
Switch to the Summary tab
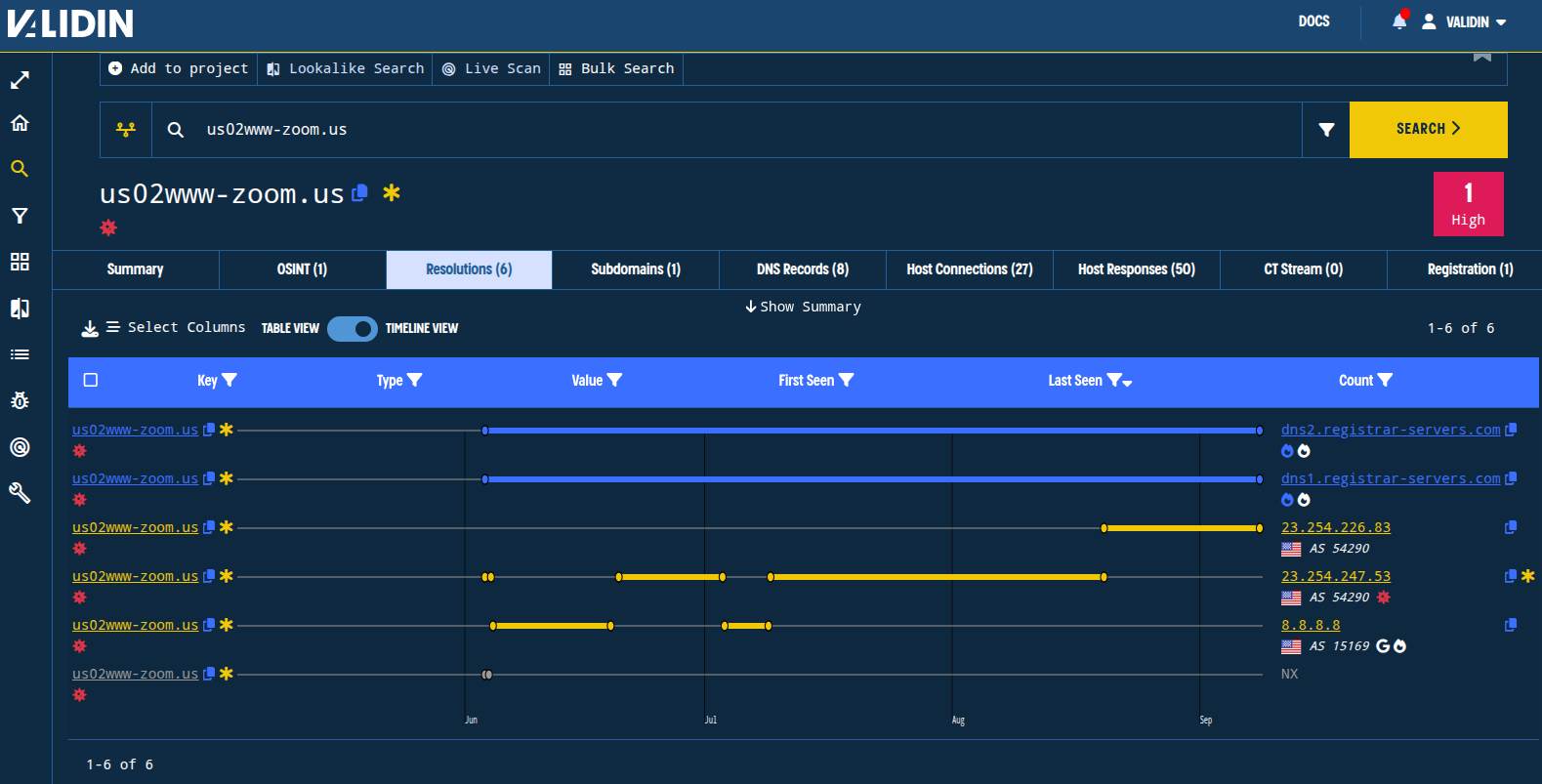[136, 269]
